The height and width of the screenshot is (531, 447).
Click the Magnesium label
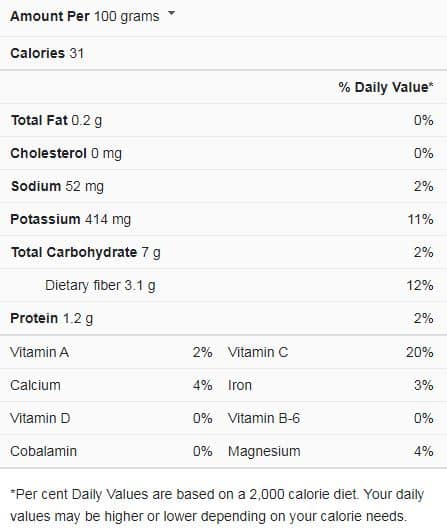264,451
